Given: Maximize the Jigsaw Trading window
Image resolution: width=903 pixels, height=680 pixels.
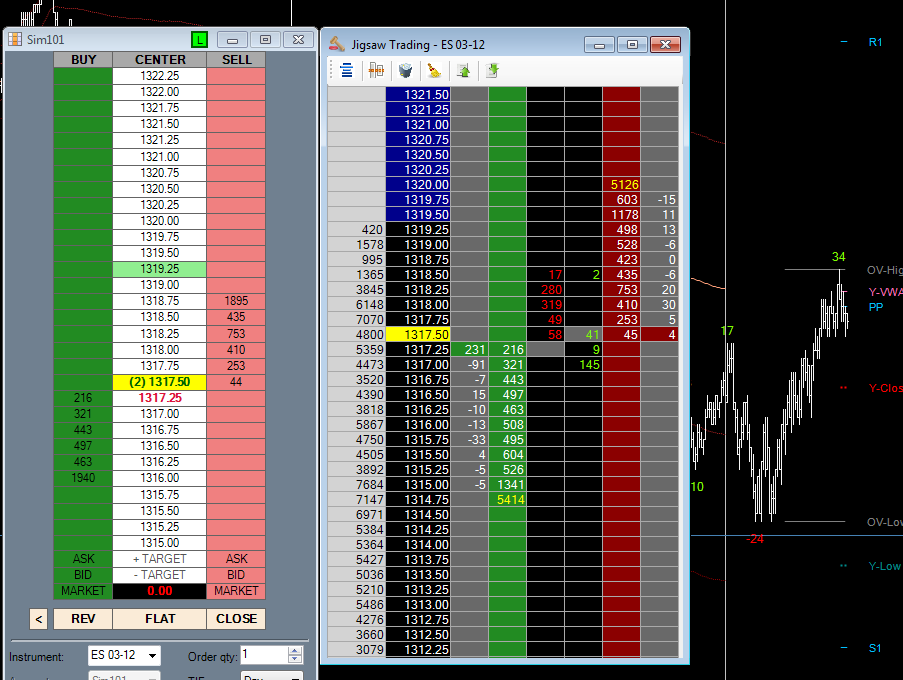Looking at the screenshot, I should point(632,45).
